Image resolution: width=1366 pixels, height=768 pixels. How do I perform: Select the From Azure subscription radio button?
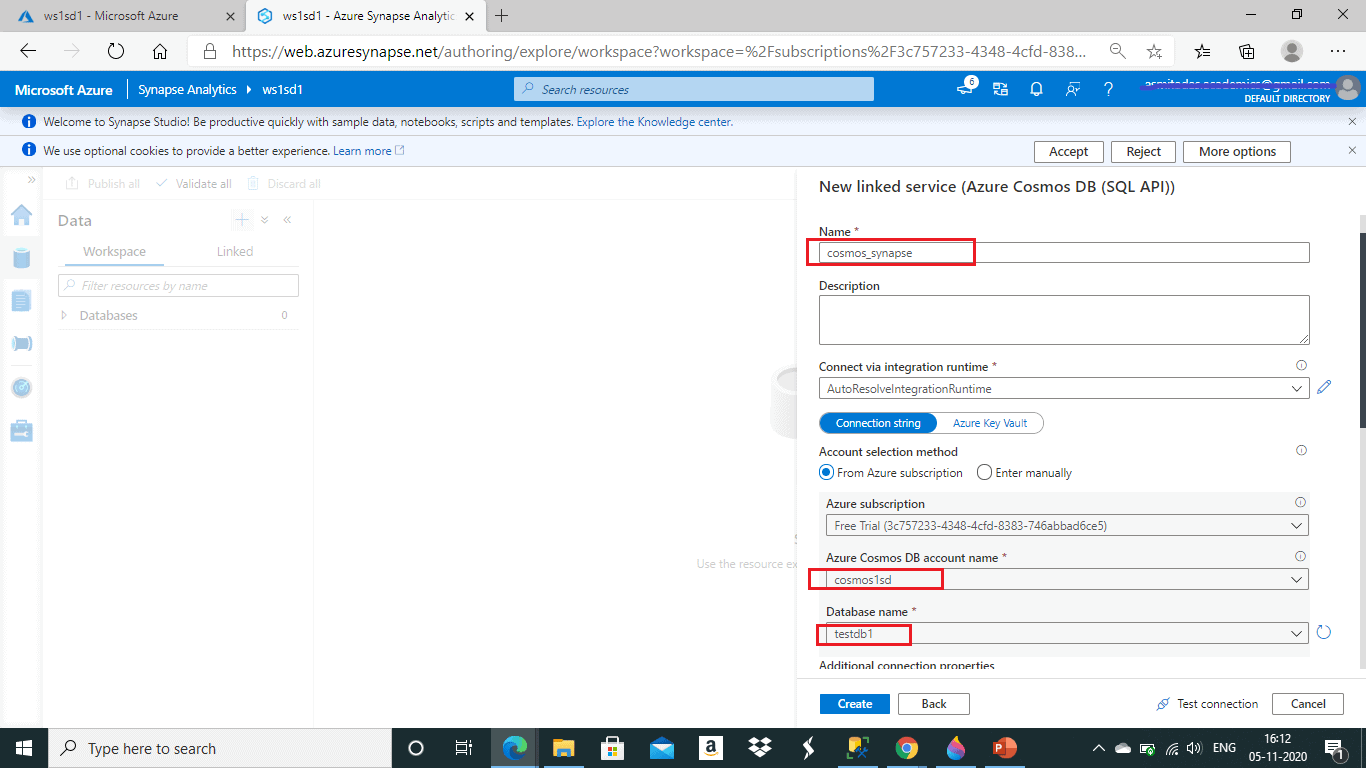pos(826,473)
